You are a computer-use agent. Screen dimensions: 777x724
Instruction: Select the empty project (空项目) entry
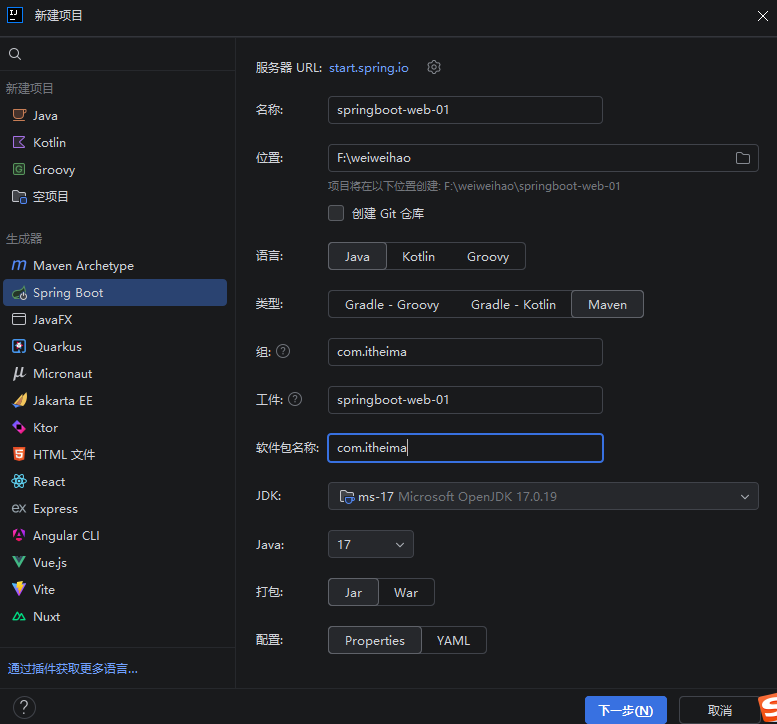115,197
